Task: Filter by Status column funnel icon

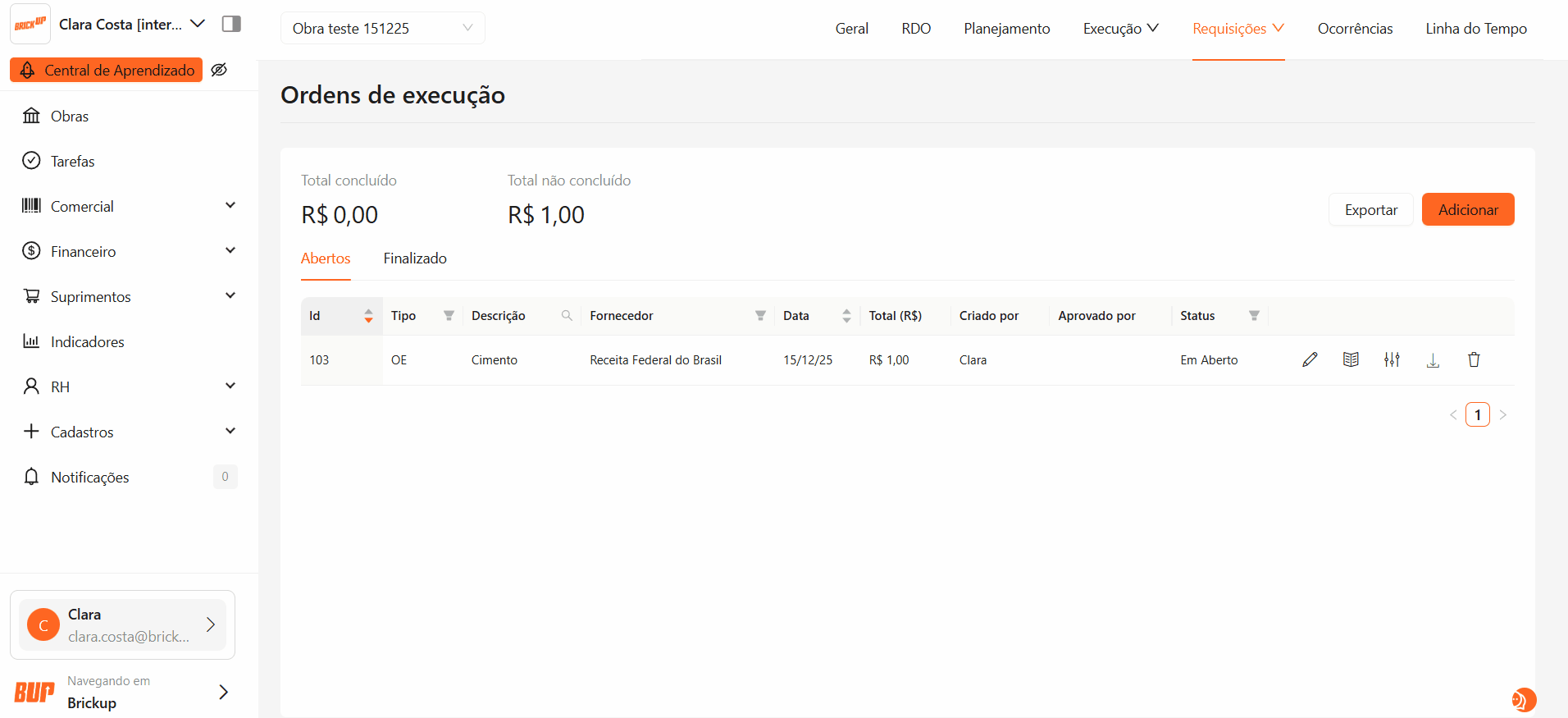Action: (1254, 316)
